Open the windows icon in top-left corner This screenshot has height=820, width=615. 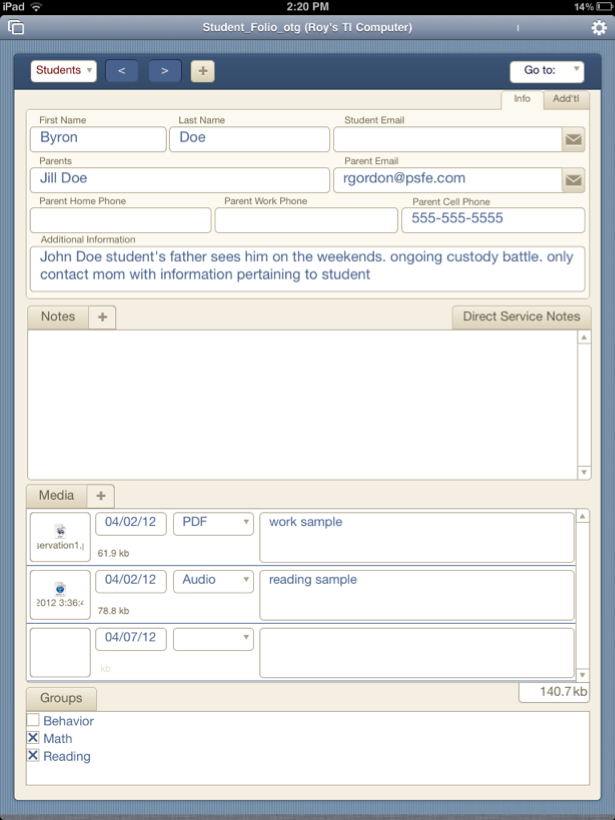coord(15,28)
